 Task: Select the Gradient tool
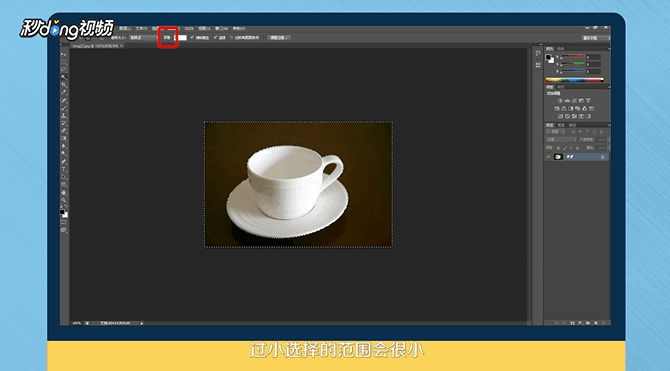(64, 138)
